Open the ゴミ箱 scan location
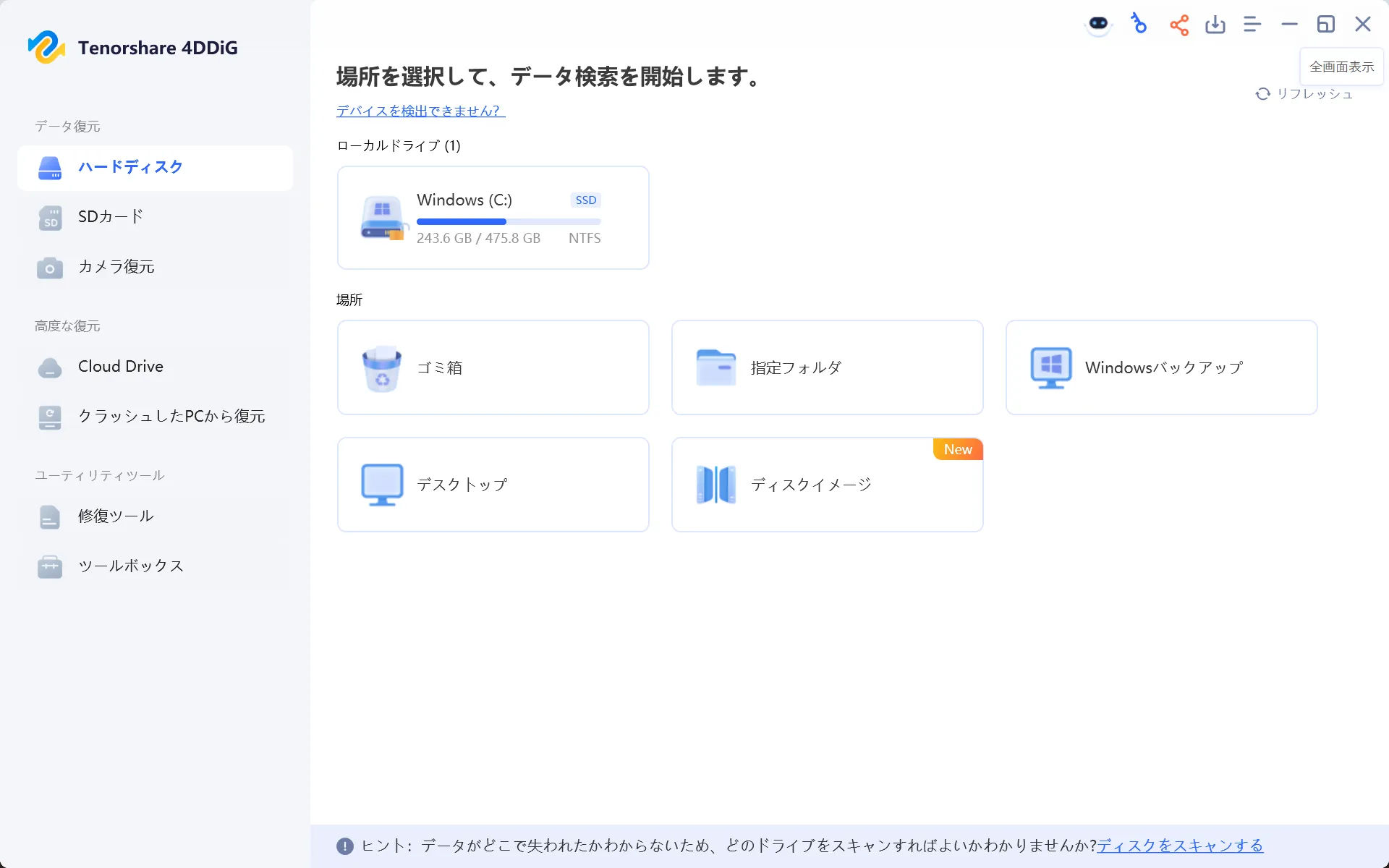The image size is (1389, 868). [x=493, y=367]
